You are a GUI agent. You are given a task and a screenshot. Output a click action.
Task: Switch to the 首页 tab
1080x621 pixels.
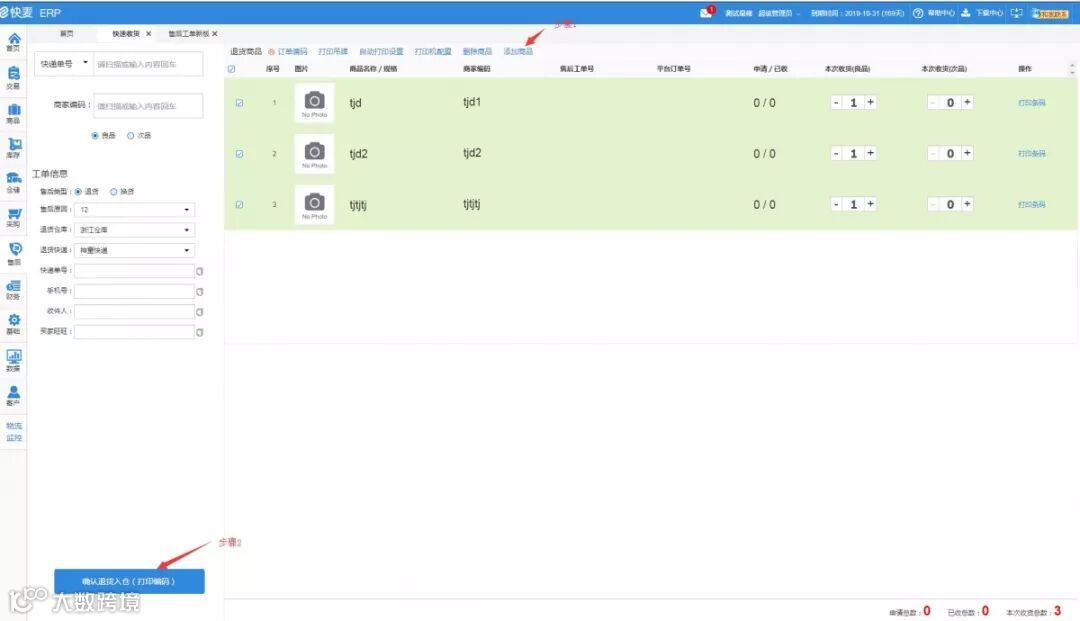(67, 34)
